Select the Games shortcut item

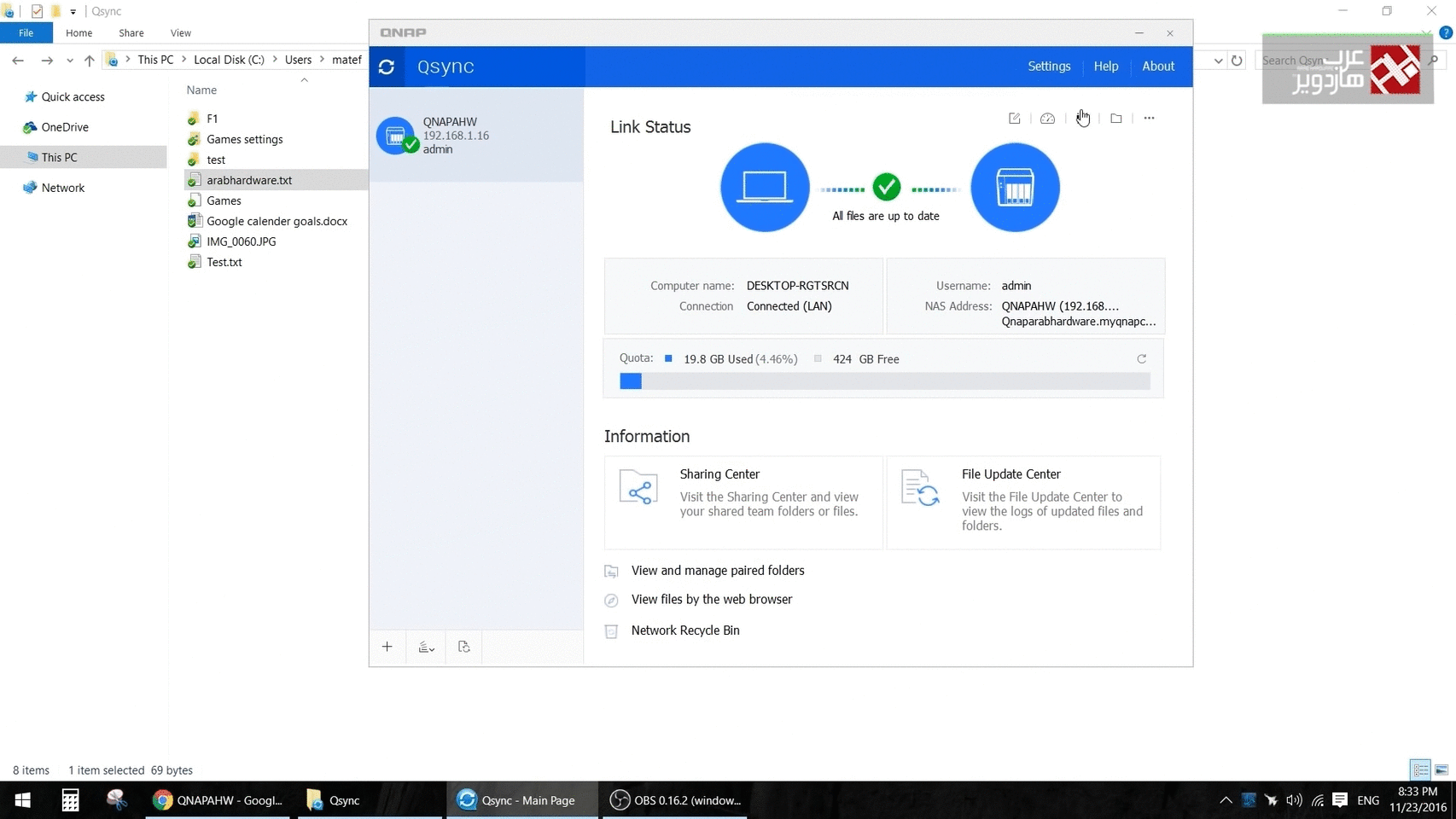coord(224,200)
